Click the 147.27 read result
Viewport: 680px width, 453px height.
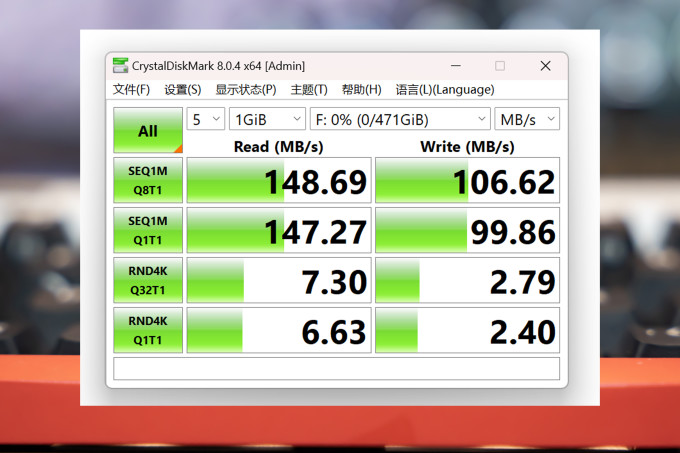point(279,230)
